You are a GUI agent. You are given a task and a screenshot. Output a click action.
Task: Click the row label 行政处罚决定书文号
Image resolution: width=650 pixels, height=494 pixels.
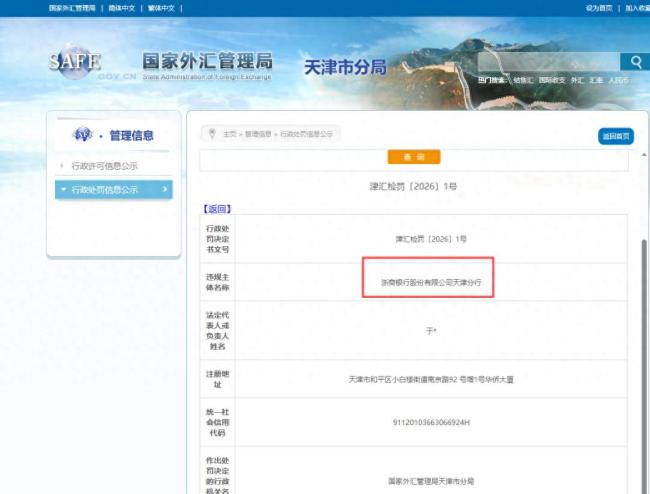tap(218, 239)
